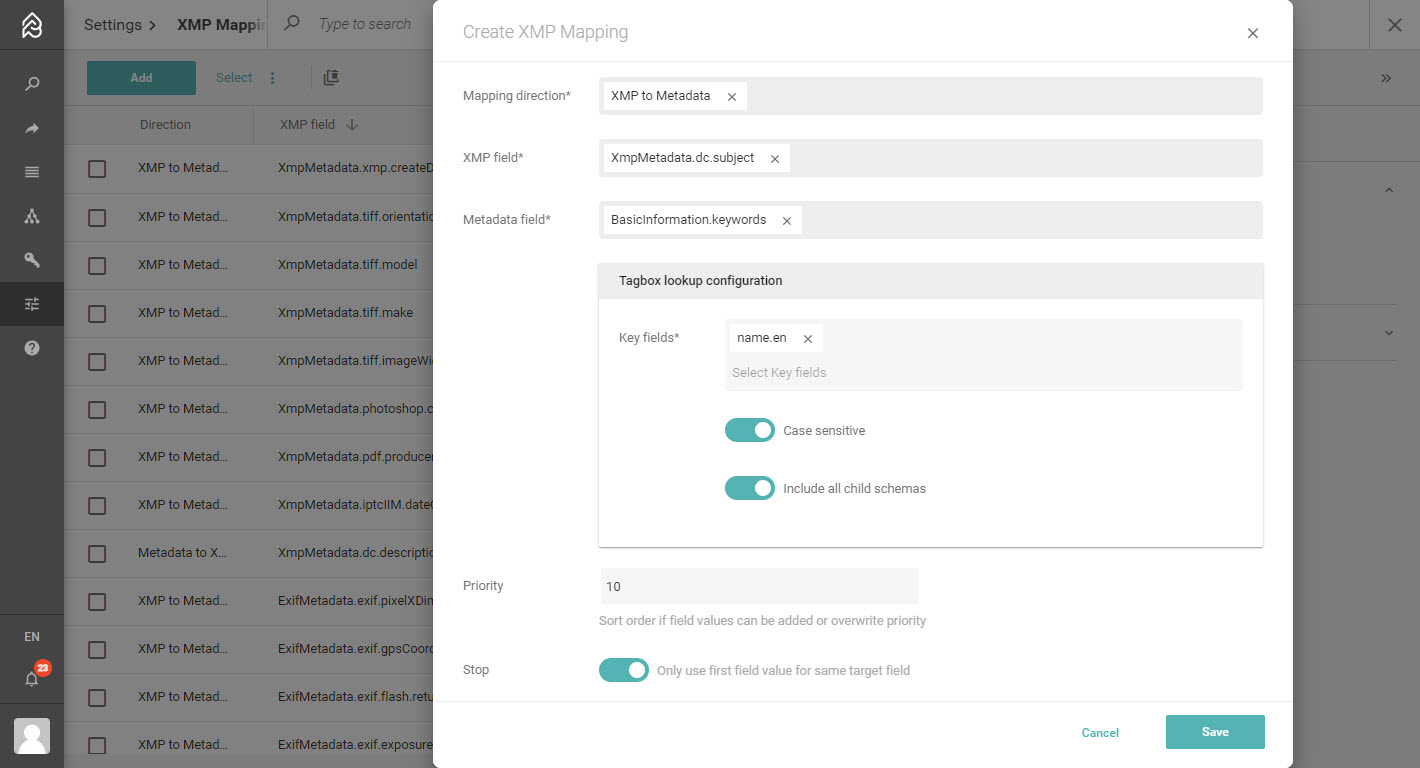Screen dimensions: 1420x768
Task: Open the Mapping direction dropdown field
Action: click(x=1000, y=96)
